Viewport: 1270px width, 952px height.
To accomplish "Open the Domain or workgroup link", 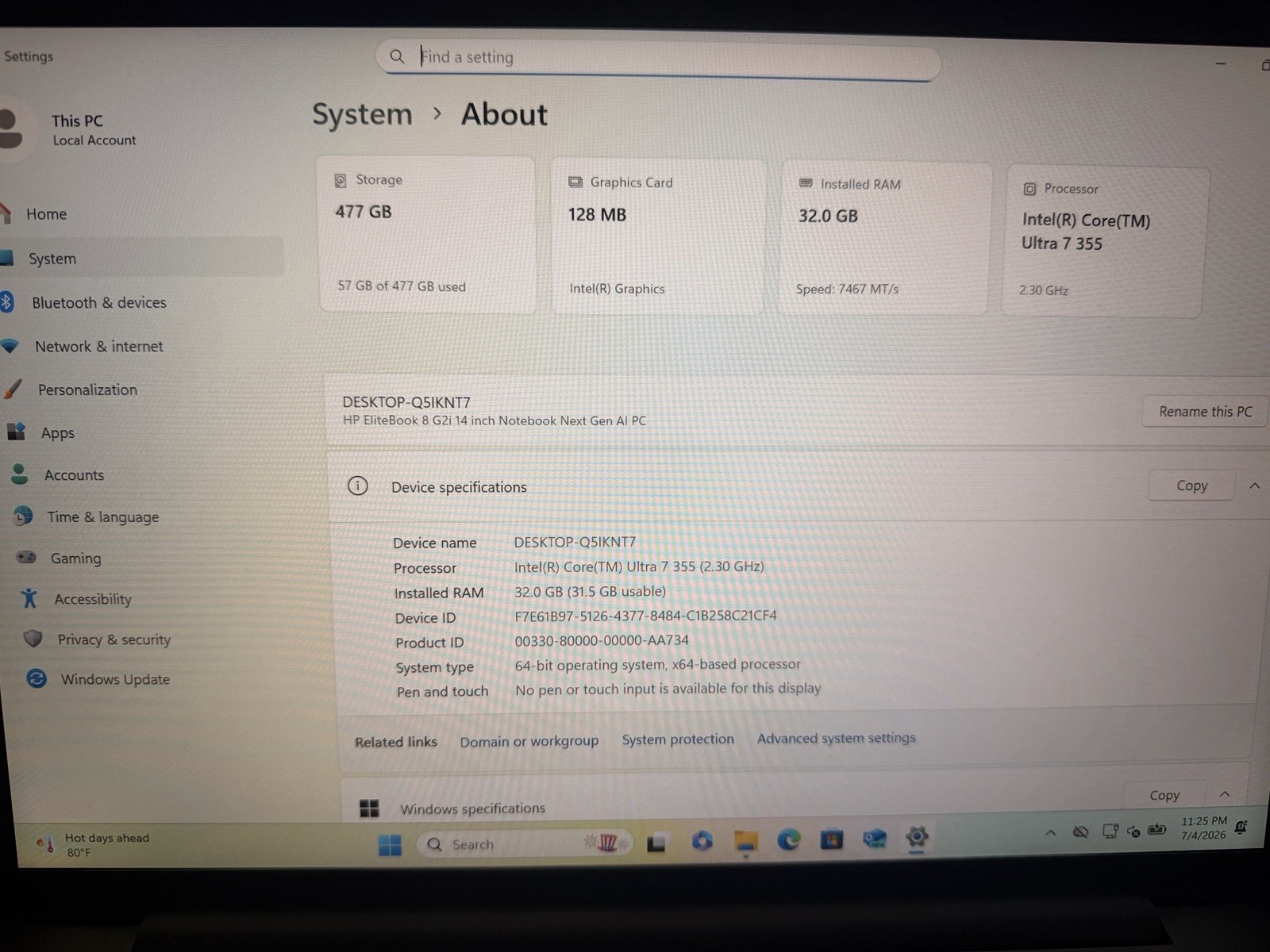I will coord(529,741).
